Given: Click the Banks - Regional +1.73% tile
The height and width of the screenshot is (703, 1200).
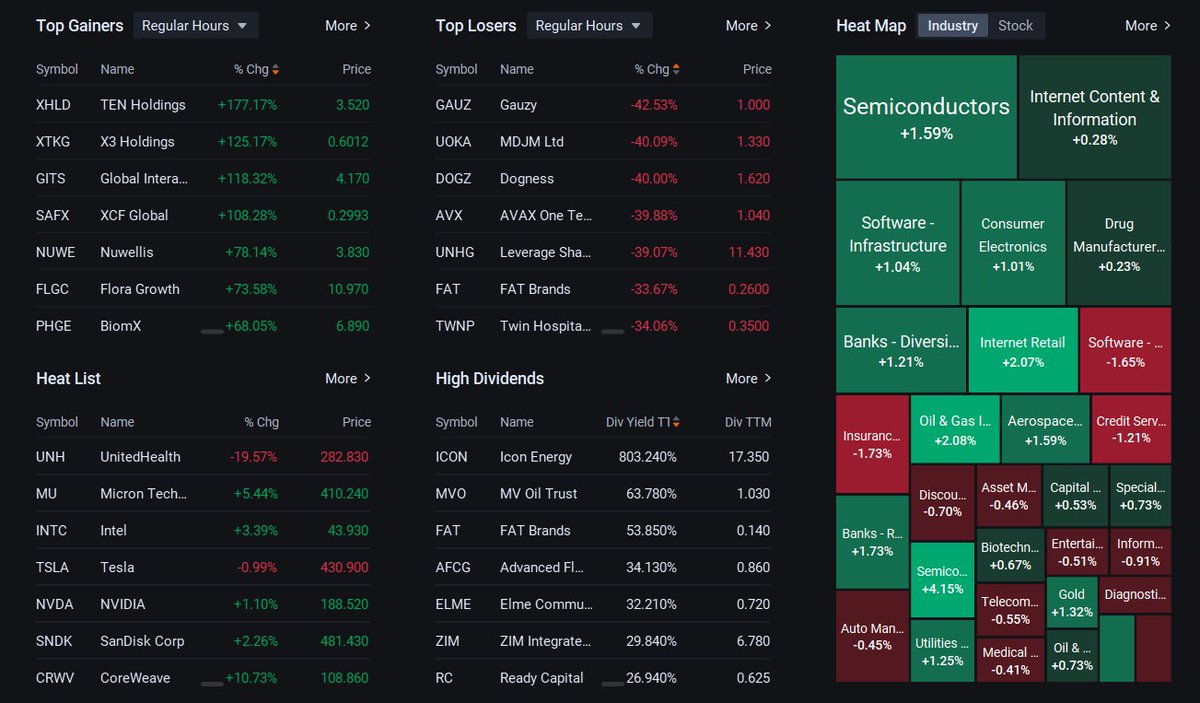Looking at the screenshot, I should 872,541.
